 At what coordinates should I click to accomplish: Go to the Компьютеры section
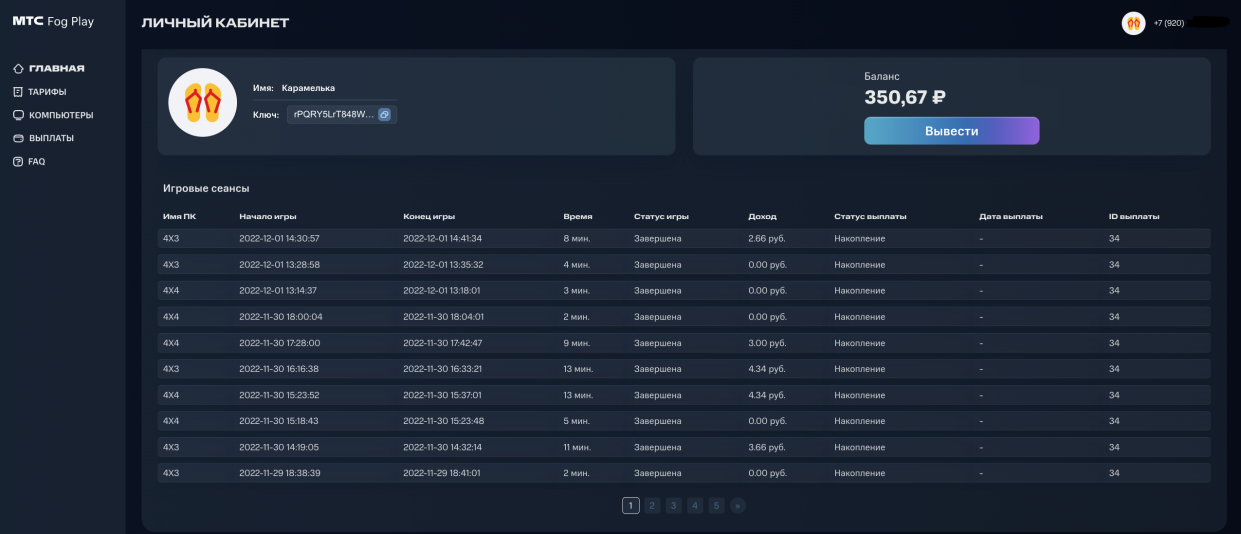(60, 115)
